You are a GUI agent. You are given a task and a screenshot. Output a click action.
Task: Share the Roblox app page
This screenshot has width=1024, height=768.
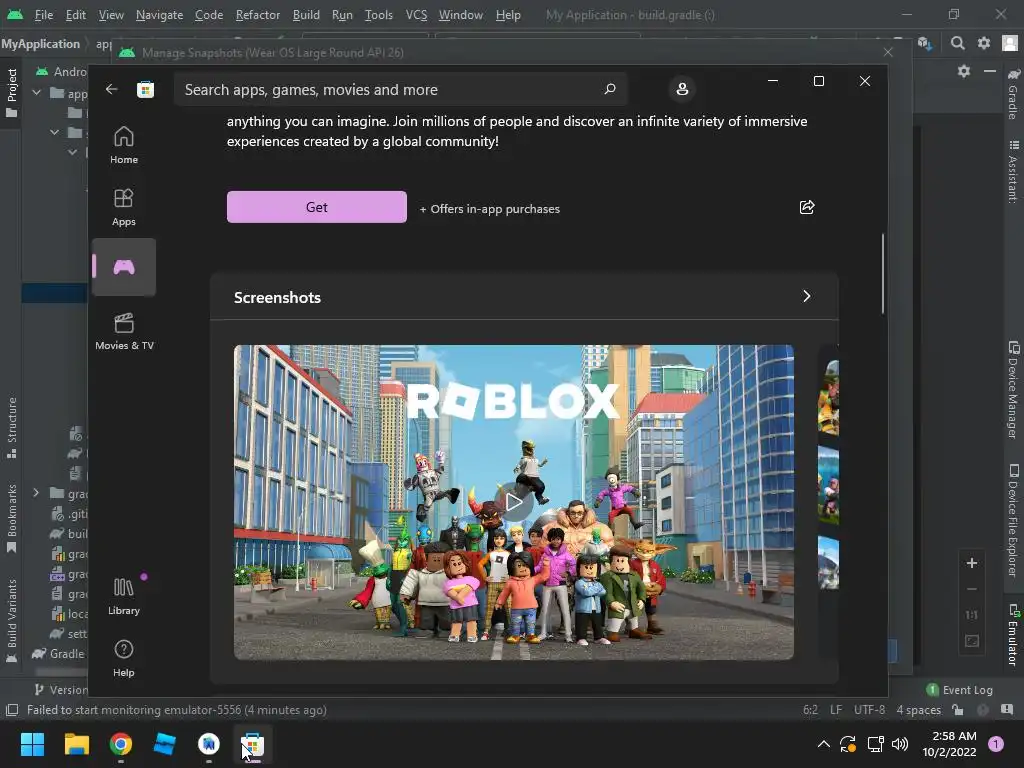click(x=807, y=207)
